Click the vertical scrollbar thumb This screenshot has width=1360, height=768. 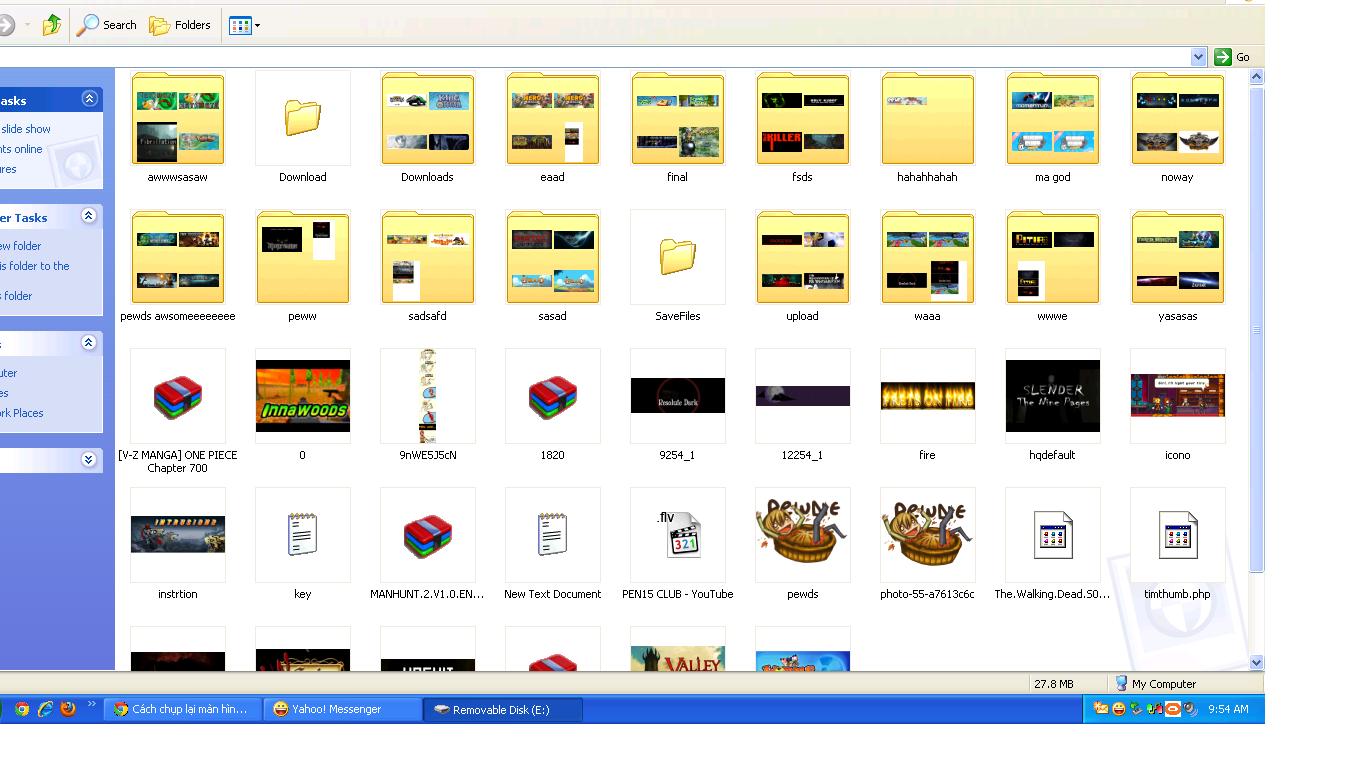1257,329
